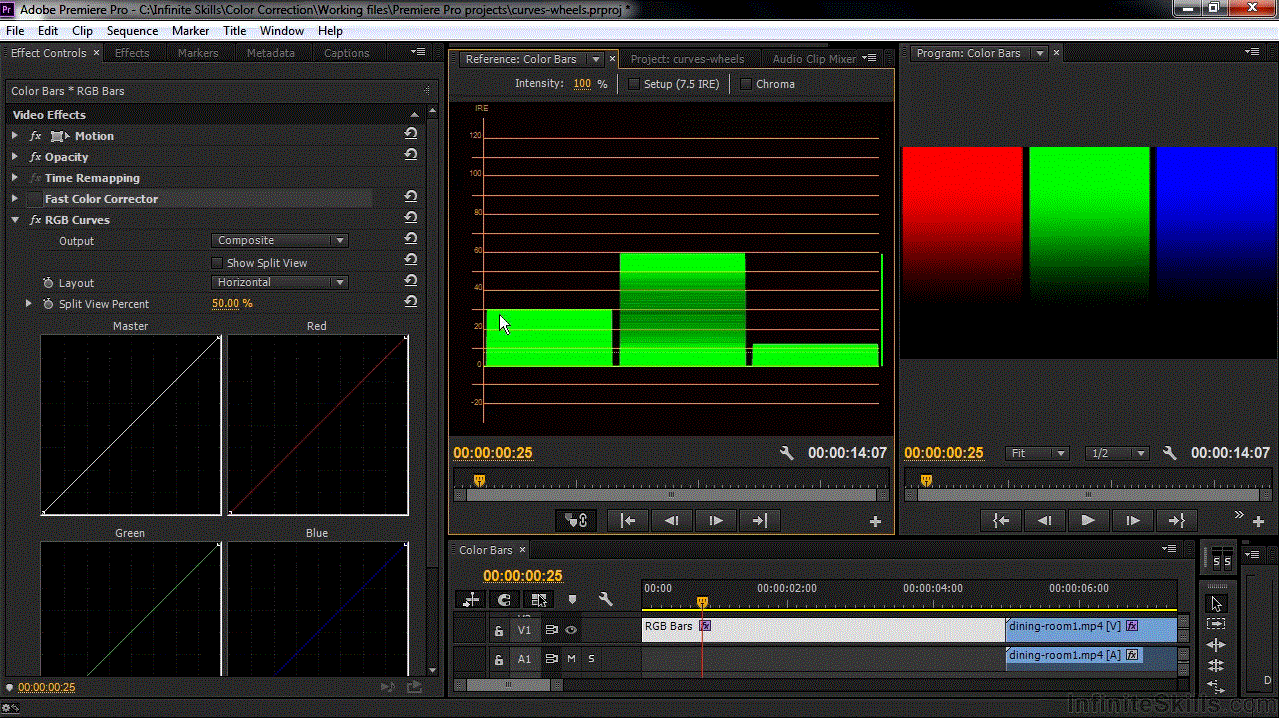Open the Marker menu
This screenshot has height=718, width=1279.
pyautogui.click(x=190, y=31)
